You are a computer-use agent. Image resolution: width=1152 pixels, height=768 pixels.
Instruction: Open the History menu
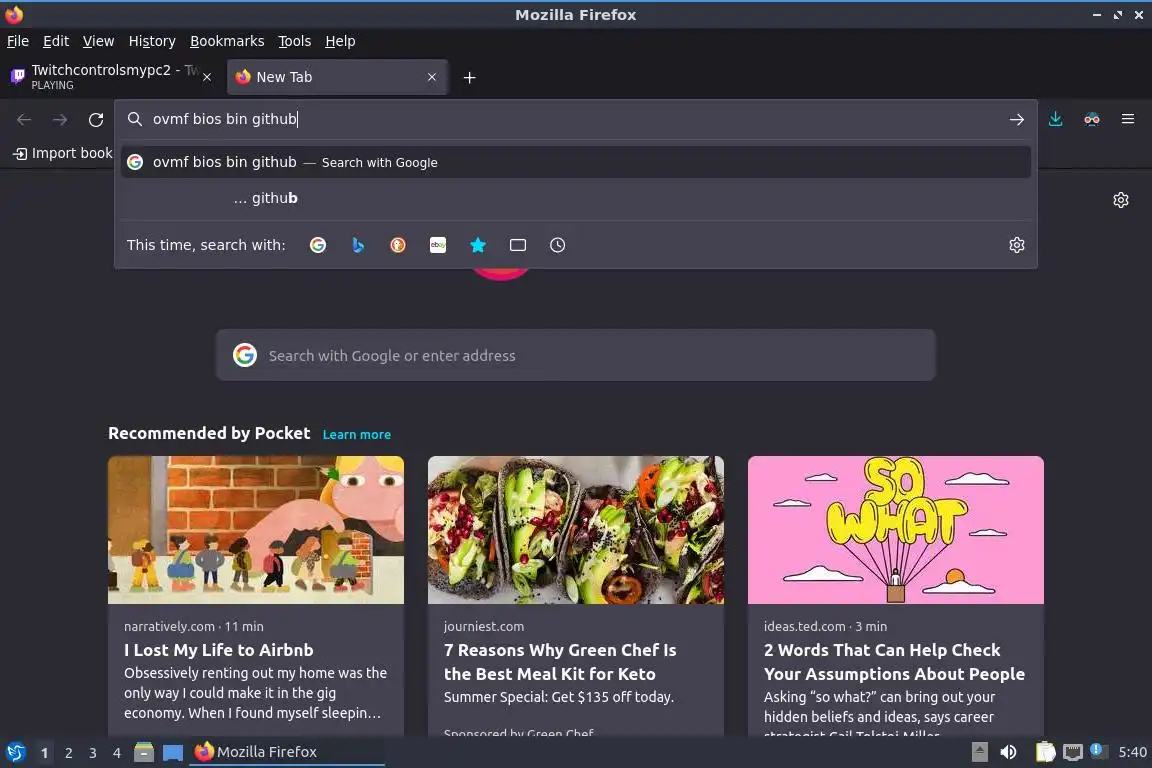152,41
